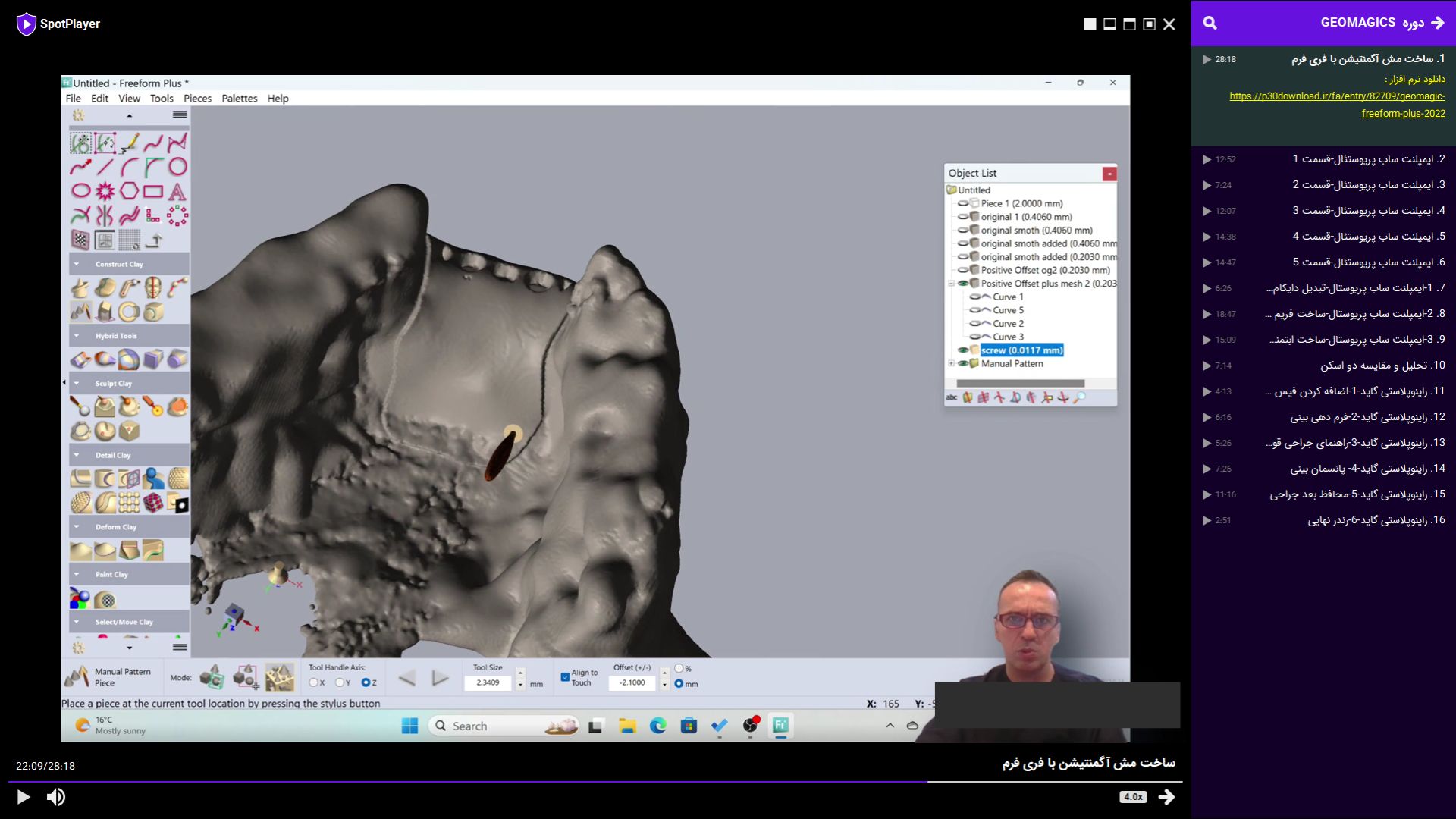Open the View menu

point(129,99)
